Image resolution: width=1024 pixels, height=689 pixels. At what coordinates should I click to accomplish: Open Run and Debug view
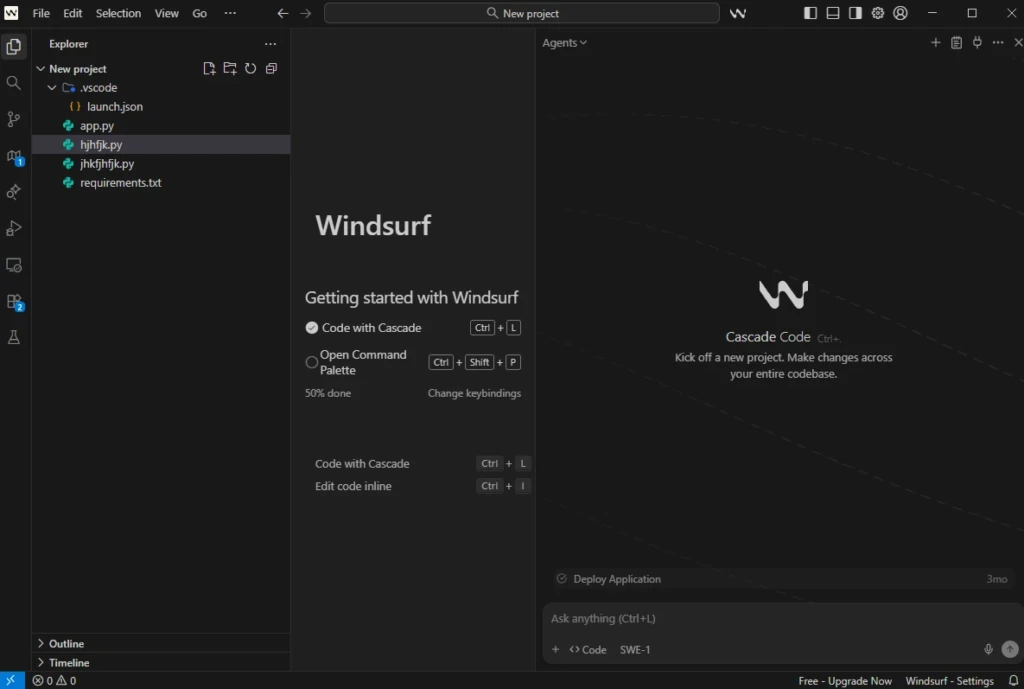[14, 229]
